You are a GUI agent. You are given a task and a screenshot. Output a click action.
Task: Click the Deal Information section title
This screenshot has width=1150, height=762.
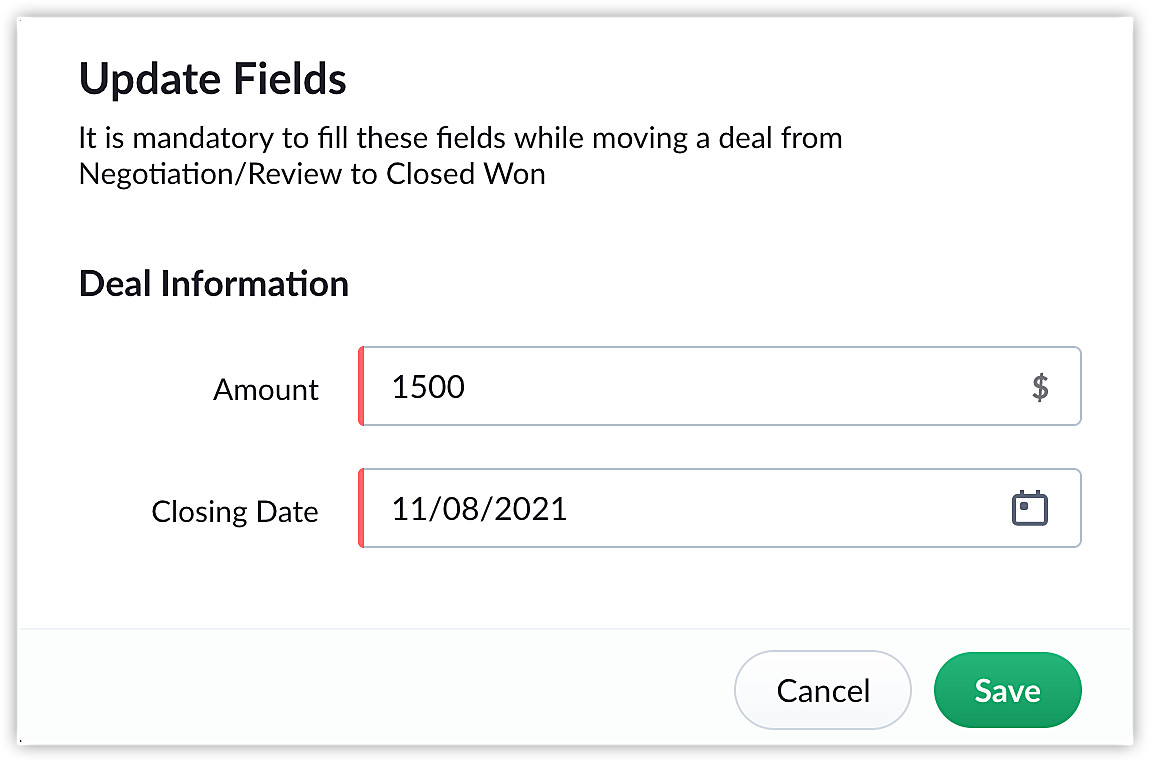click(x=213, y=284)
